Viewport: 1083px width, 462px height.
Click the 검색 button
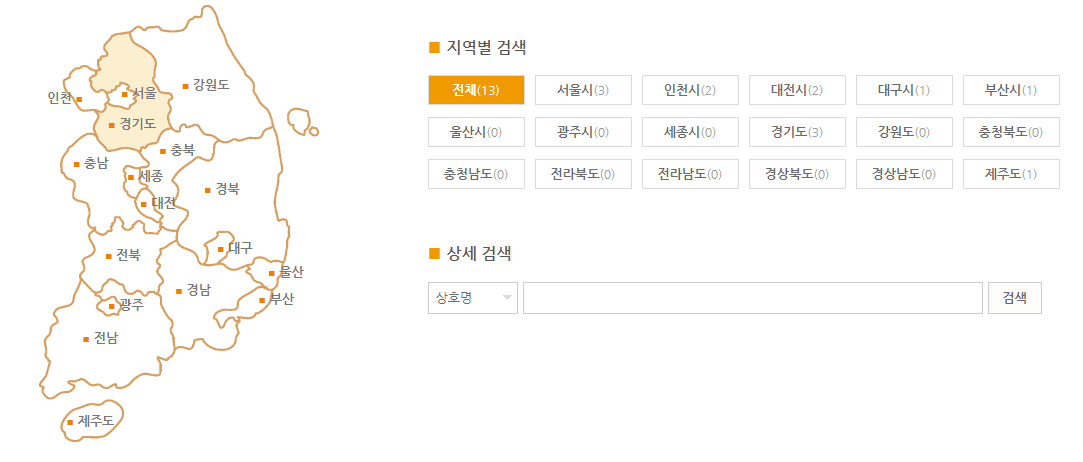1015,298
